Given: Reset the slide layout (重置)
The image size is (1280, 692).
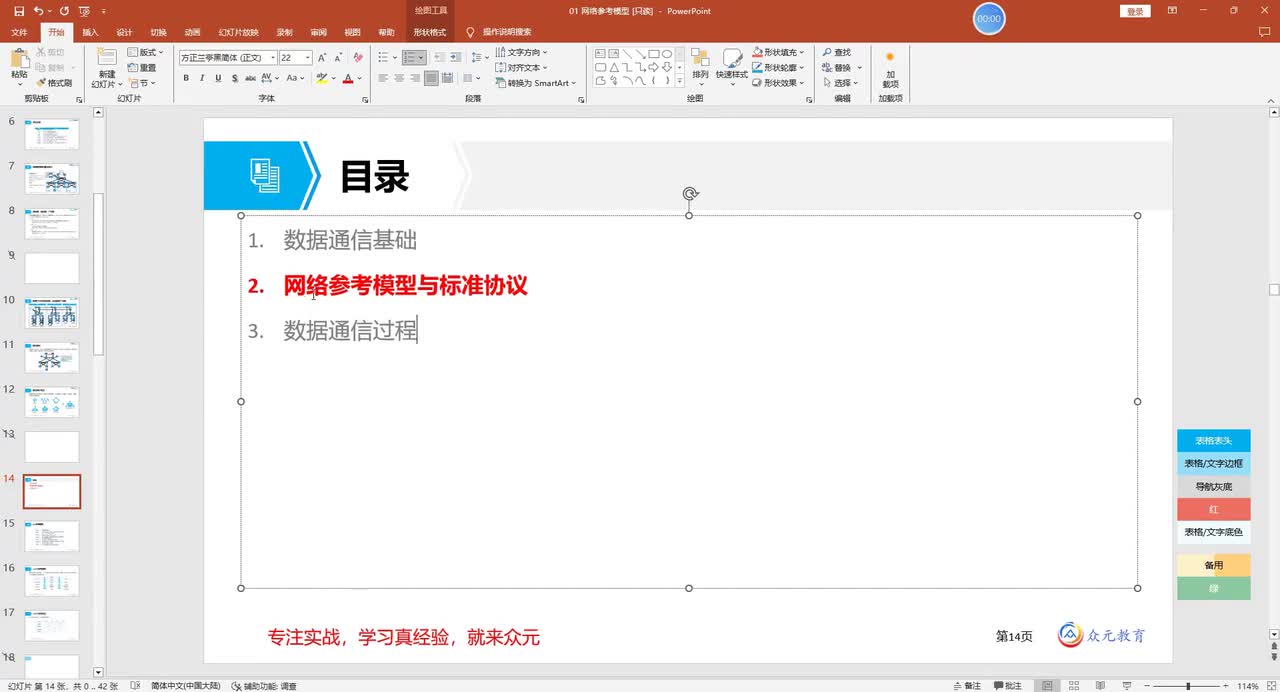Looking at the screenshot, I should click(x=142, y=68).
